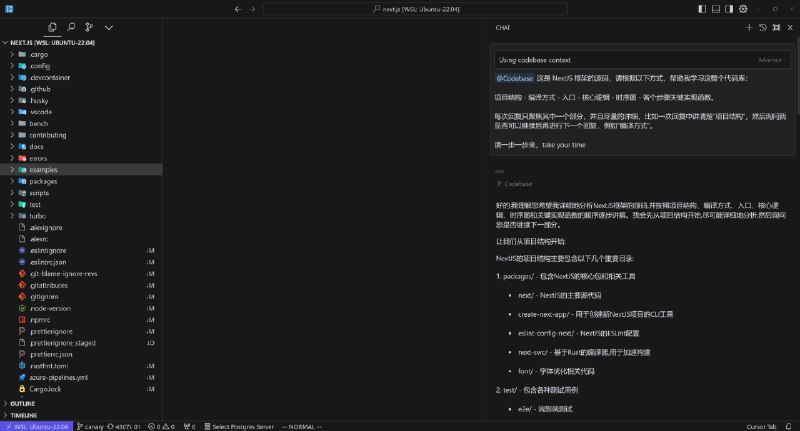Show more sidebar views chevron
800x431 pixels.
pos(109,28)
